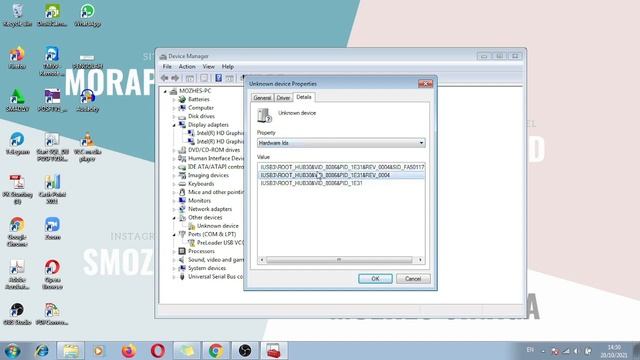
Task: Click Cancel button in properties dialog
Action: coord(413,279)
